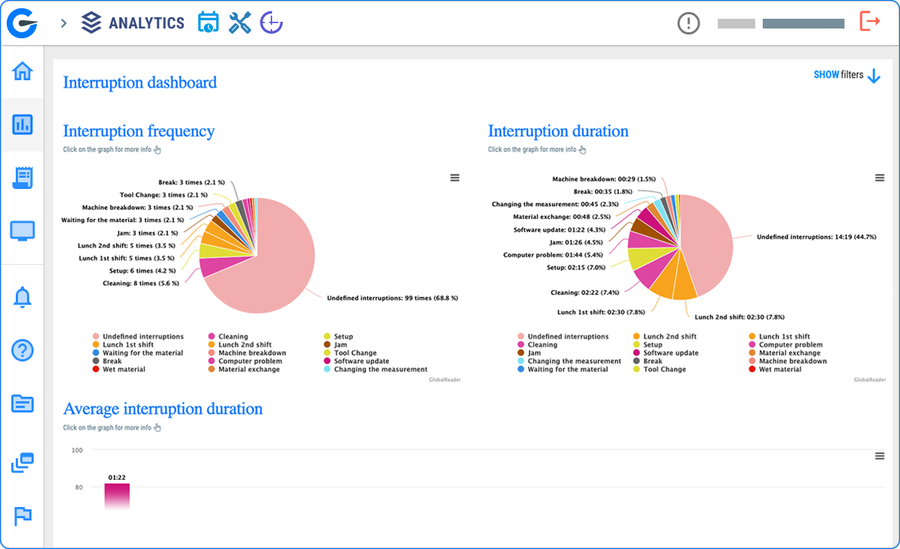Click the ANALYTICS title text

point(146,23)
